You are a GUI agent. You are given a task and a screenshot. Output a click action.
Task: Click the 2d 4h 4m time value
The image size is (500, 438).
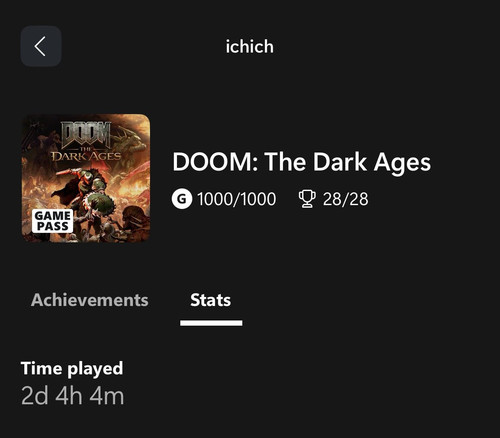[73, 396]
